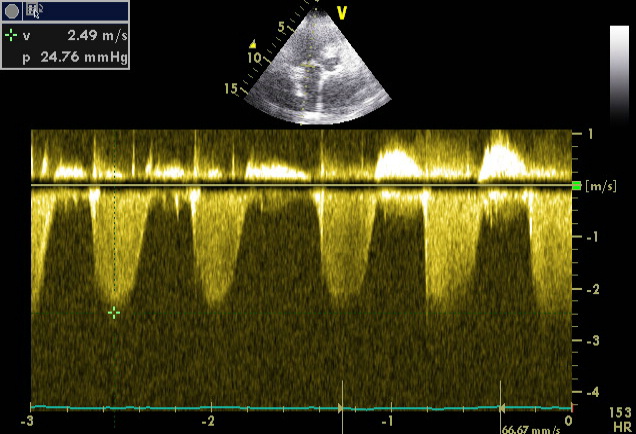Viewport: 636px width, 434px height.
Task: Select the green caliper crosshair on the Doppler spectrum
Action: [x=114, y=313]
